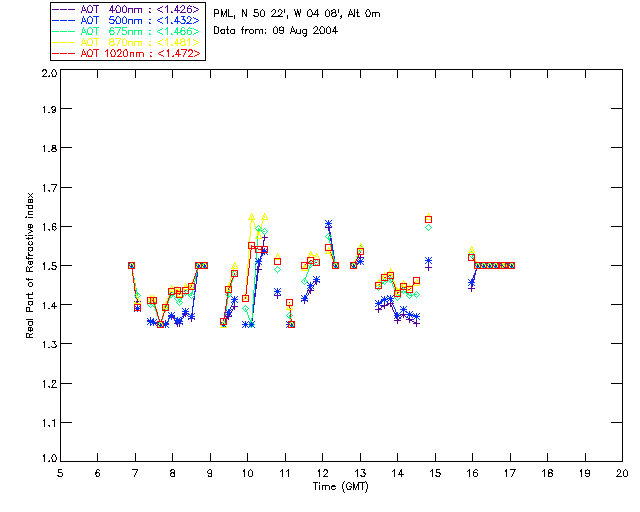Viewport: 640px width, 512px height.
Task: Select the 'Data from: 09 Aug 2004' text
Action: [276, 31]
